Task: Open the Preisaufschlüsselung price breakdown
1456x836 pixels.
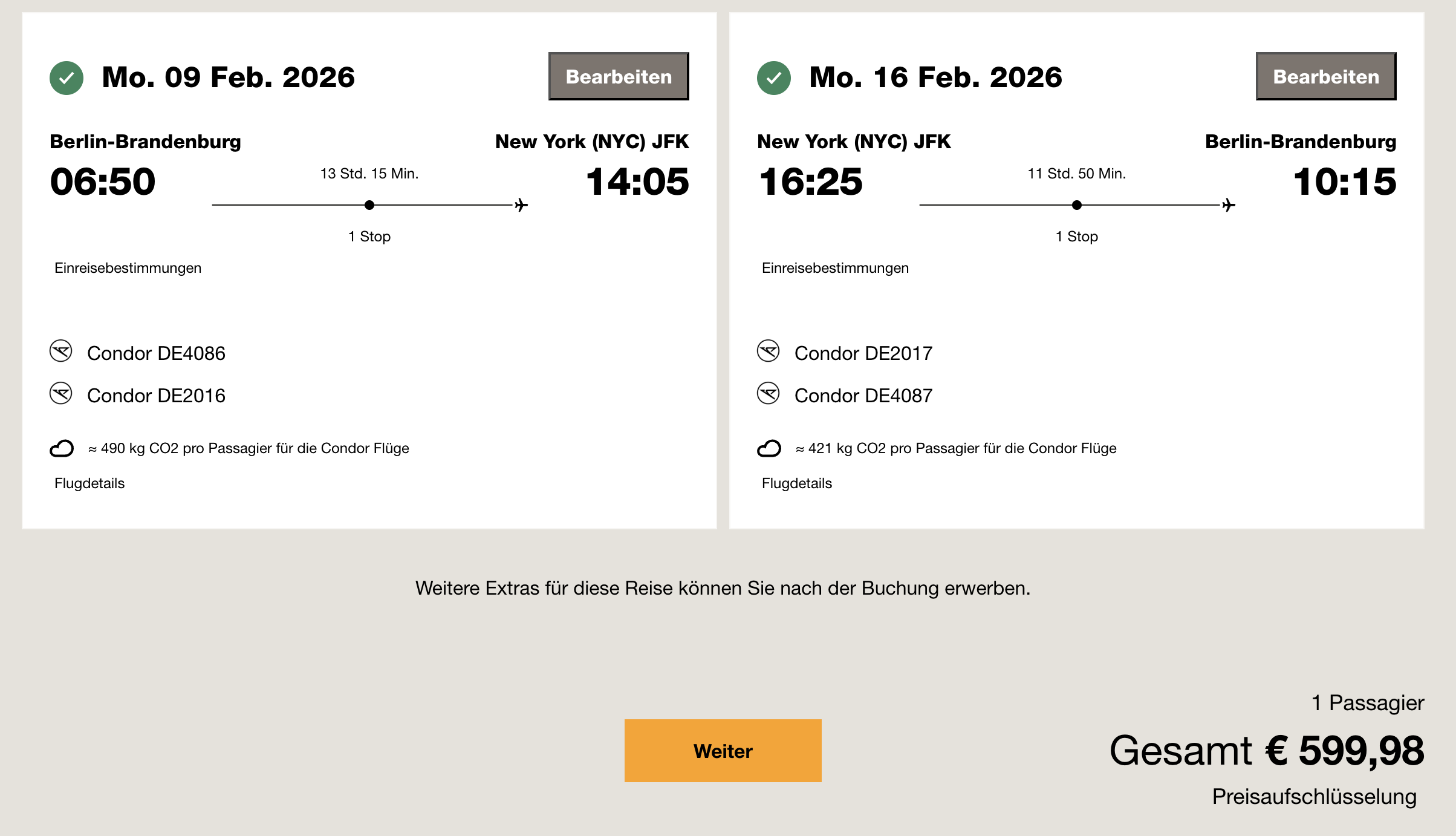Action: pos(1314,797)
